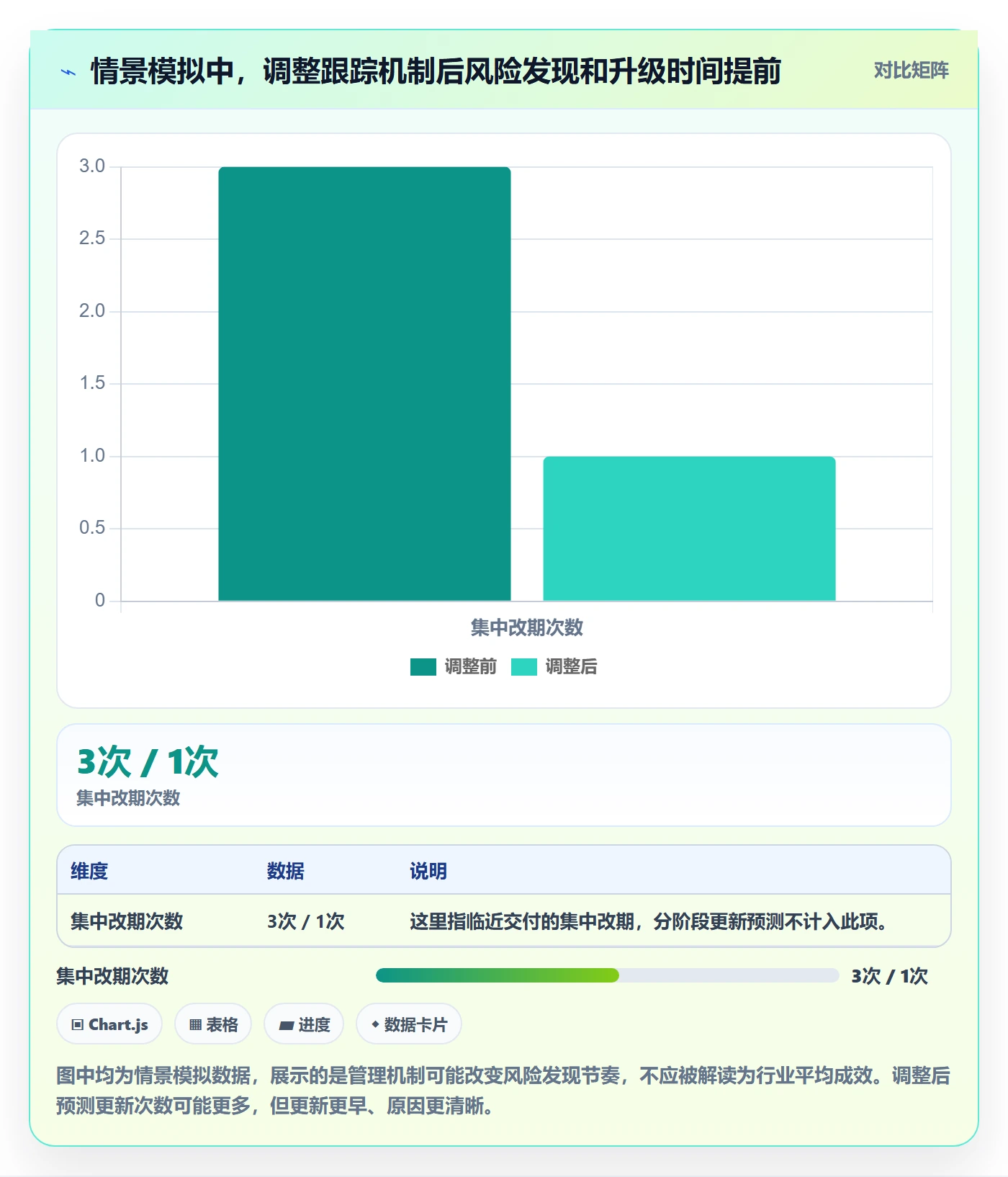Click the 对比矩阵 label in the header

coord(911,71)
